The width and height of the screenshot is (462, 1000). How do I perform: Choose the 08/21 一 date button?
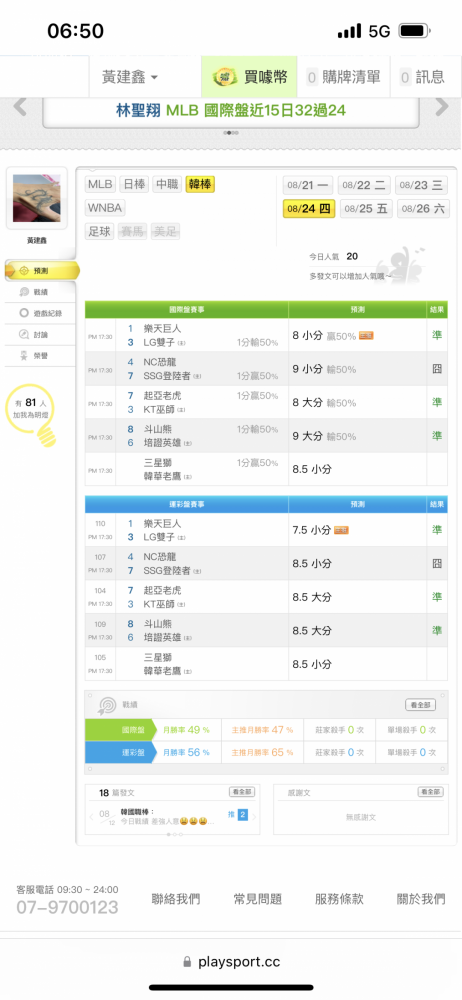pos(309,186)
